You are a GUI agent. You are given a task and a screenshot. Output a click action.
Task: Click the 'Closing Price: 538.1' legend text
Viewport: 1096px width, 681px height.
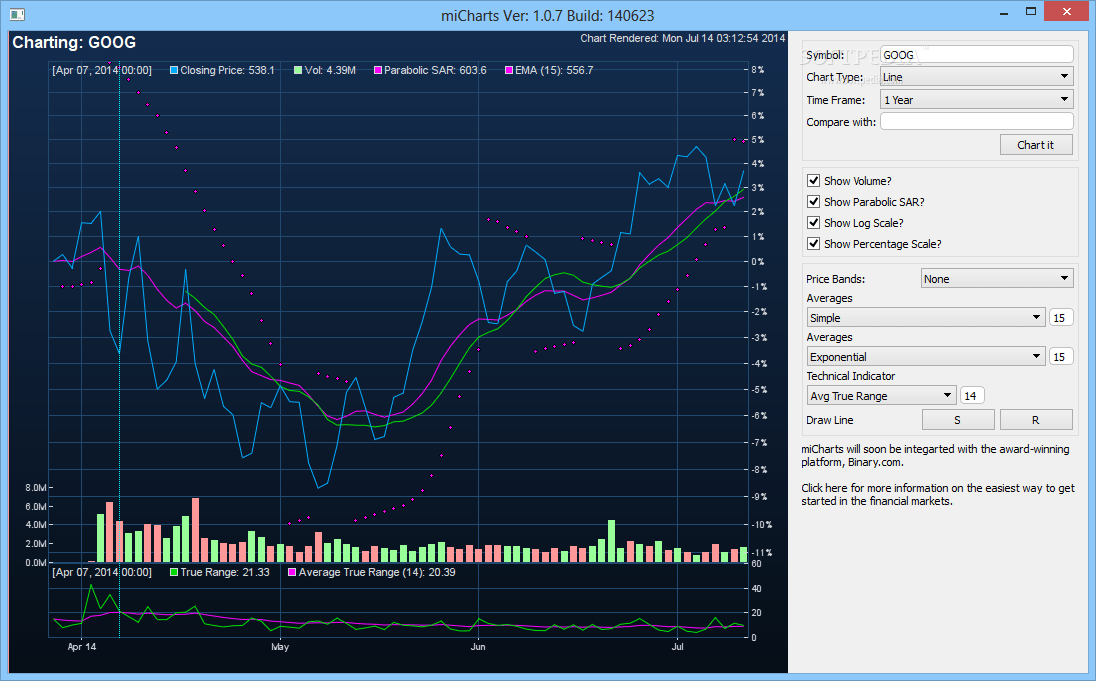(227, 70)
